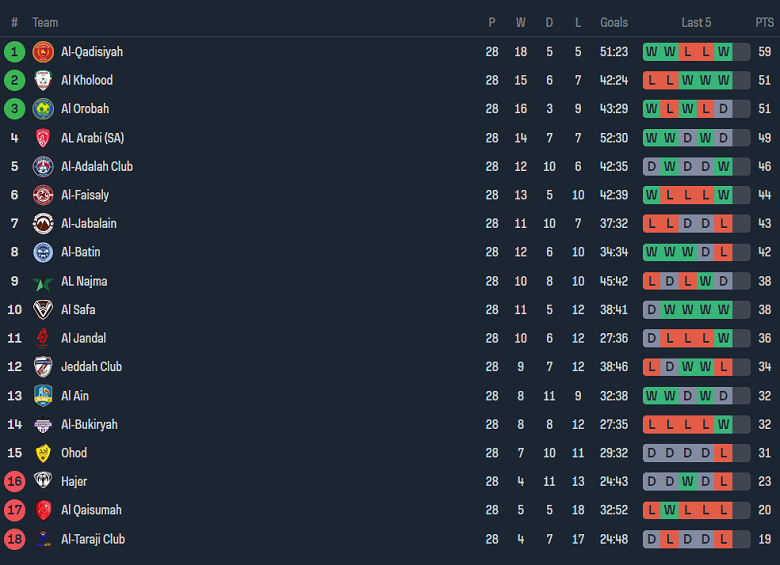
Task: Sort table by the PTS column header
Action: [764, 22]
